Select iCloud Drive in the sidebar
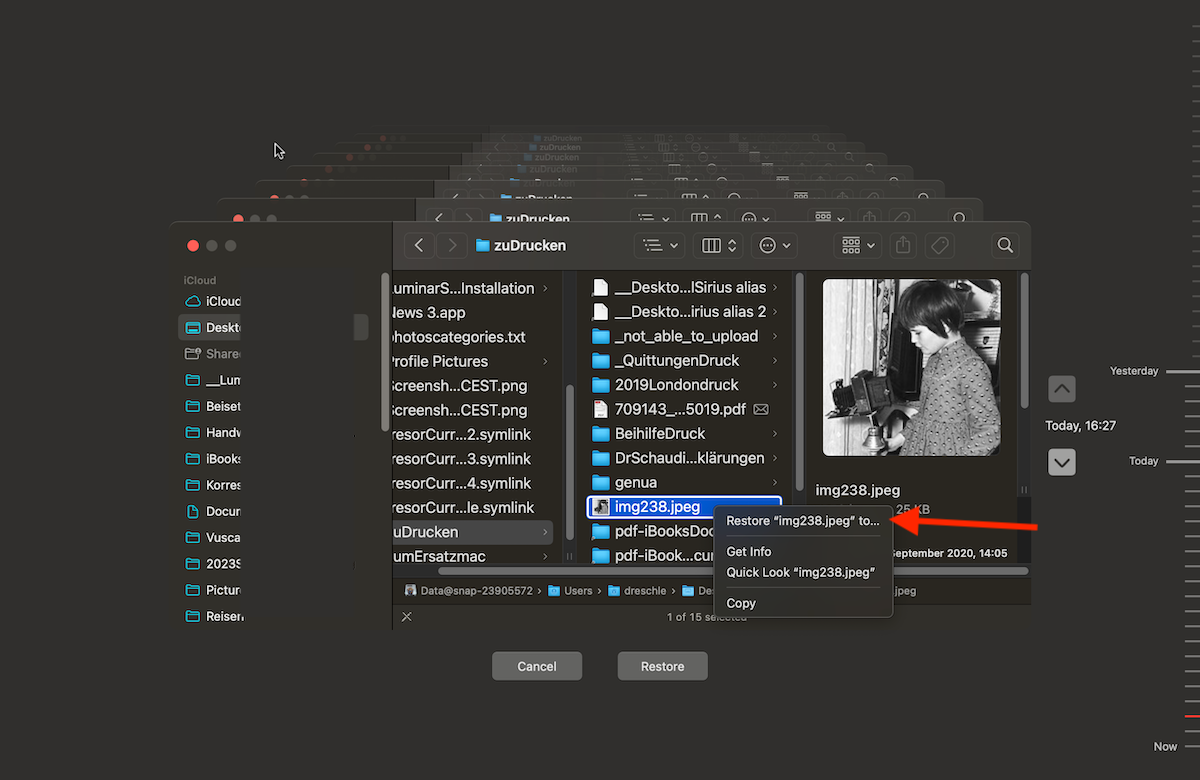The image size is (1200, 780). pos(222,301)
